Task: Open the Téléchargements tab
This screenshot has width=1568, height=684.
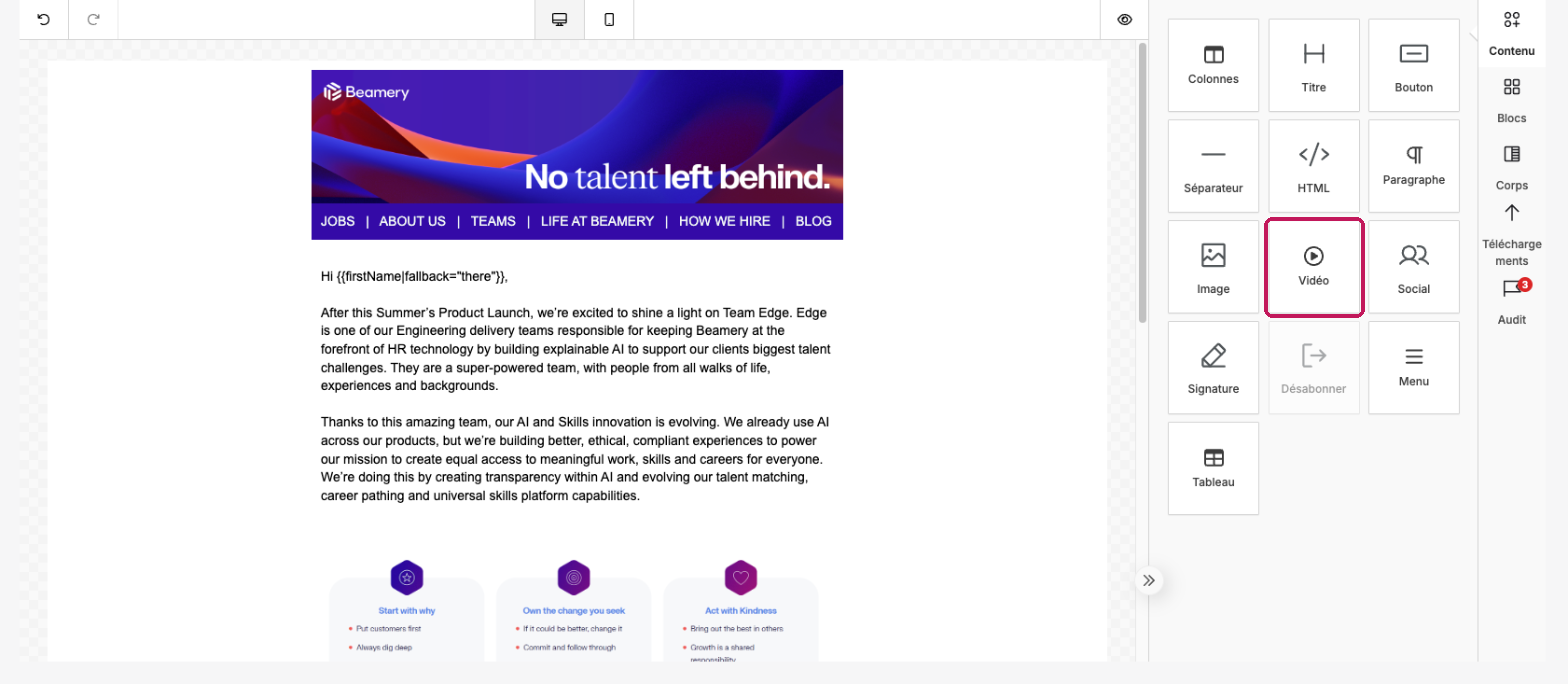Action: [x=1511, y=235]
